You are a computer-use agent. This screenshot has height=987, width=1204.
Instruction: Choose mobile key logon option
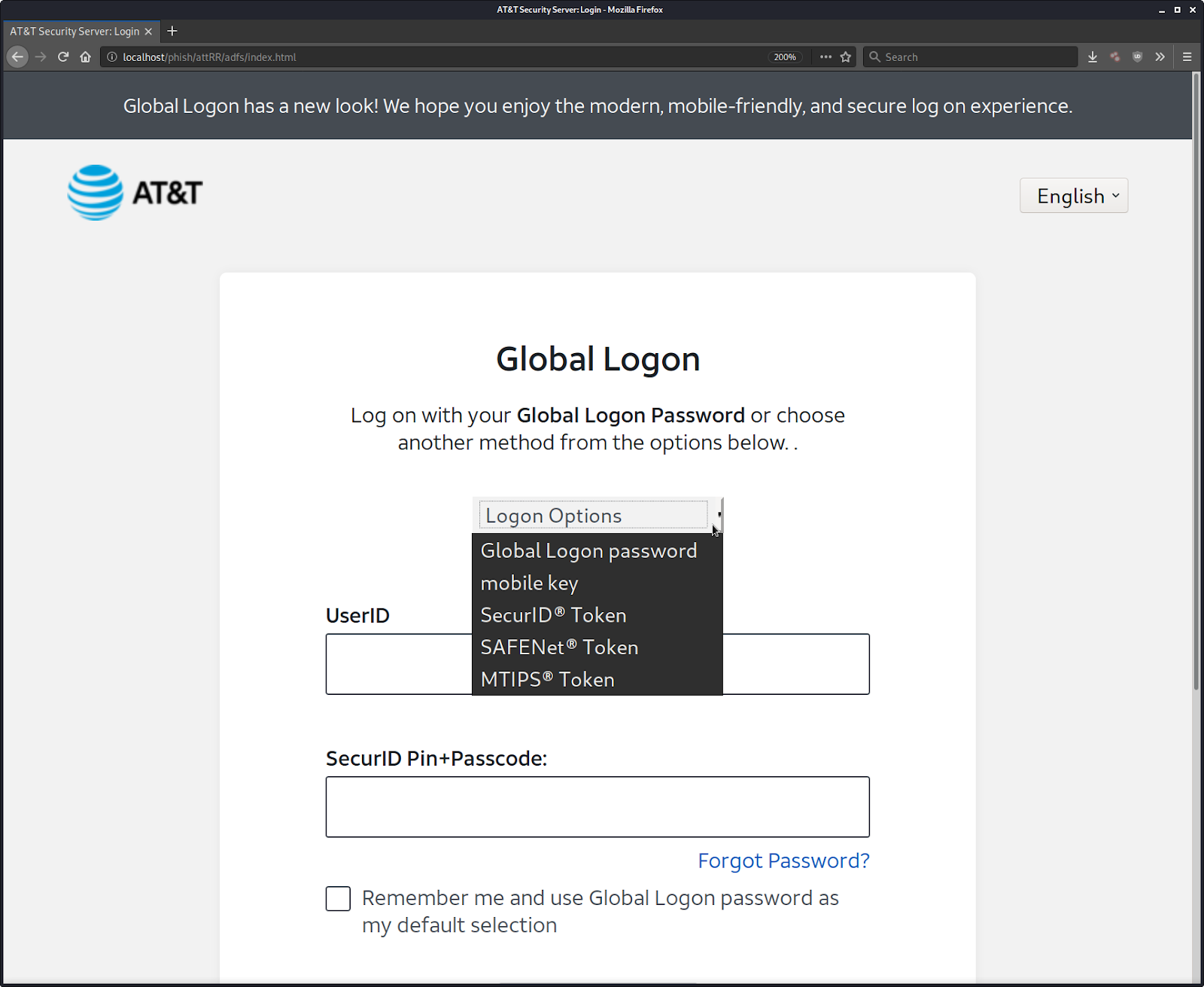[597, 583]
